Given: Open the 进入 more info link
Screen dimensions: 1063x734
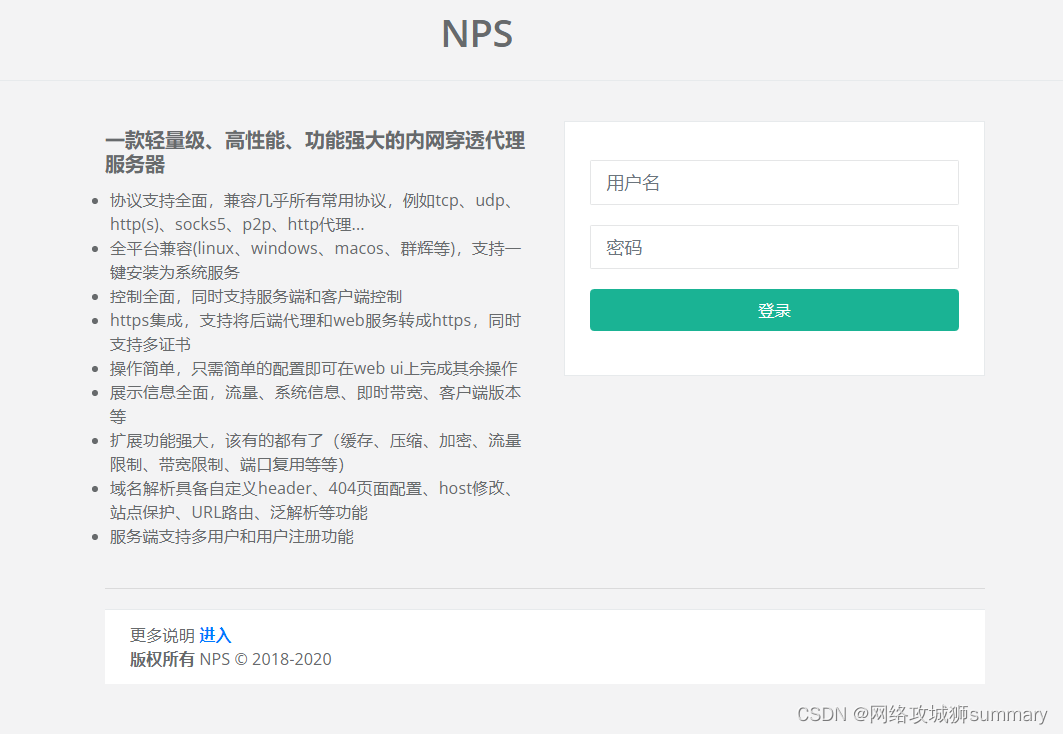Looking at the screenshot, I should [215, 635].
